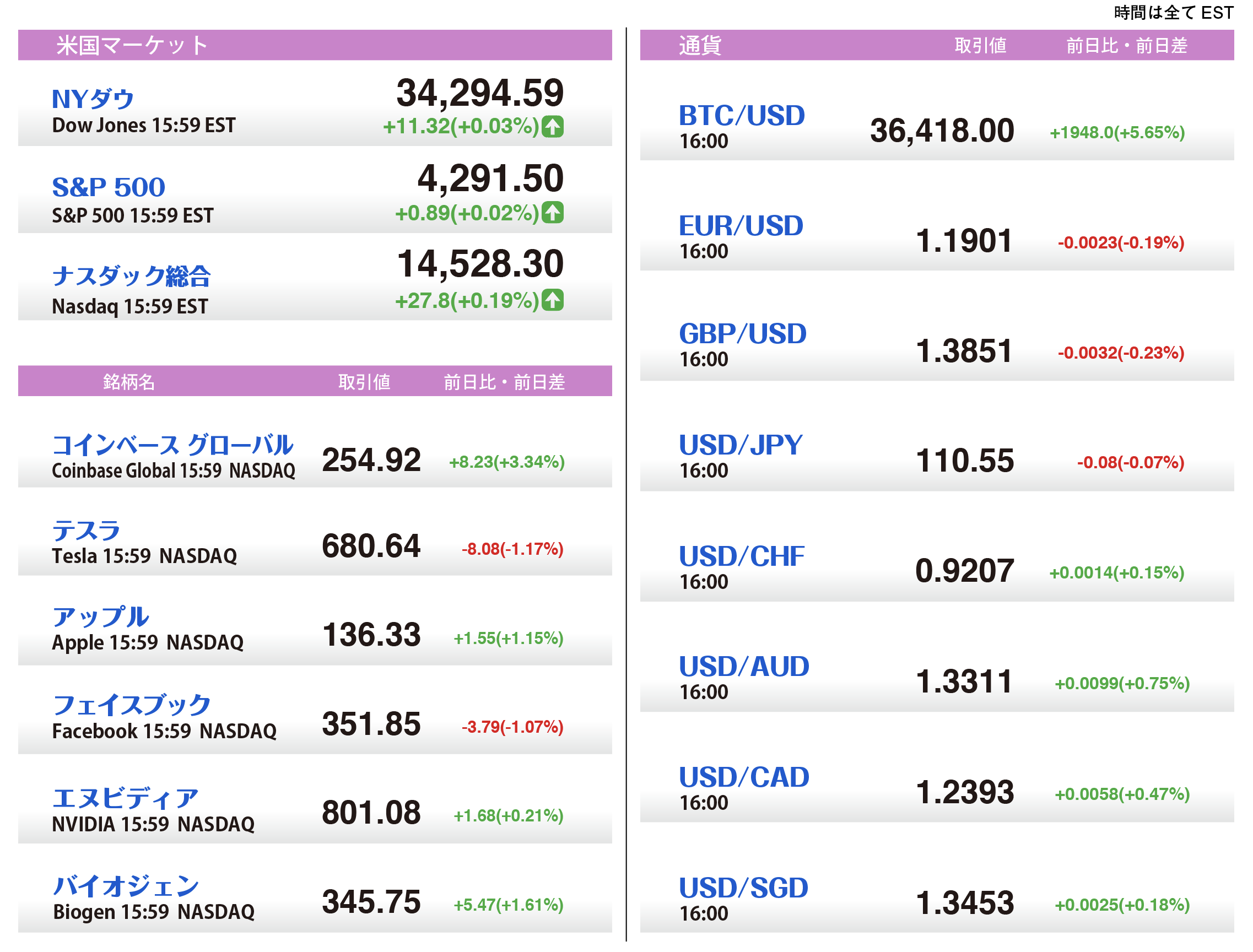Open the ナスダック総合 index link
The width and height of the screenshot is (1253, 952).
point(131,277)
